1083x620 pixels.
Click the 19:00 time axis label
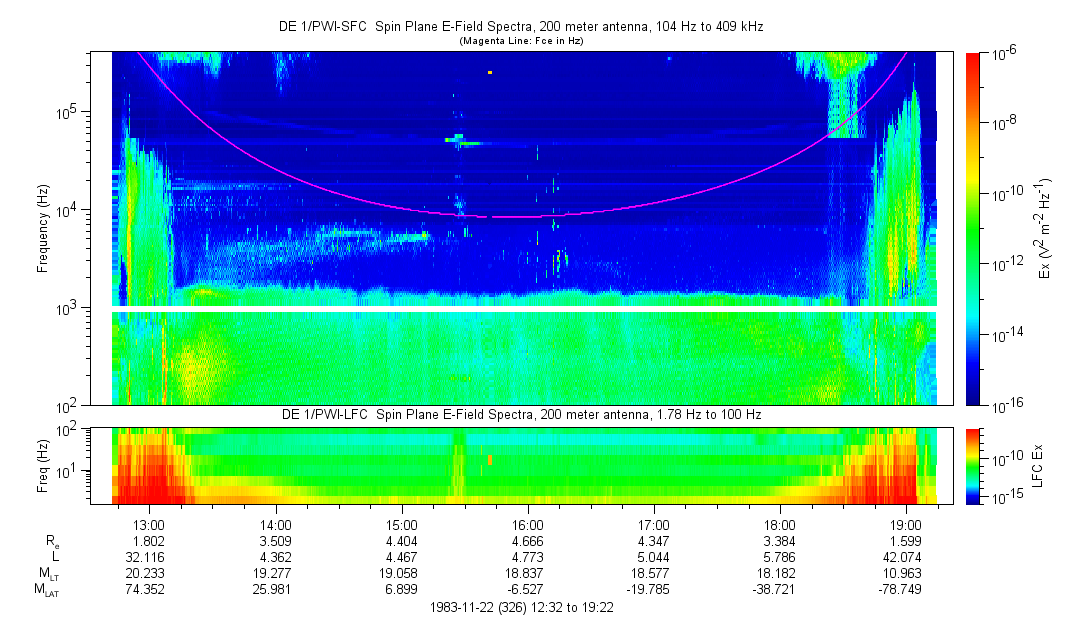pyautogui.click(x=905, y=524)
